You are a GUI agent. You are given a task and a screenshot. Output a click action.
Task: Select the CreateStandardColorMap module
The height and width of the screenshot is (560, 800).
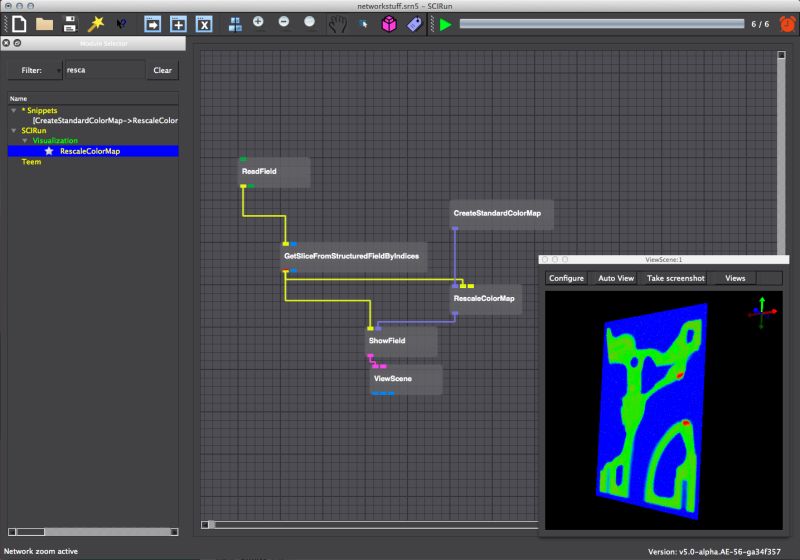pyautogui.click(x=502, y=214)
